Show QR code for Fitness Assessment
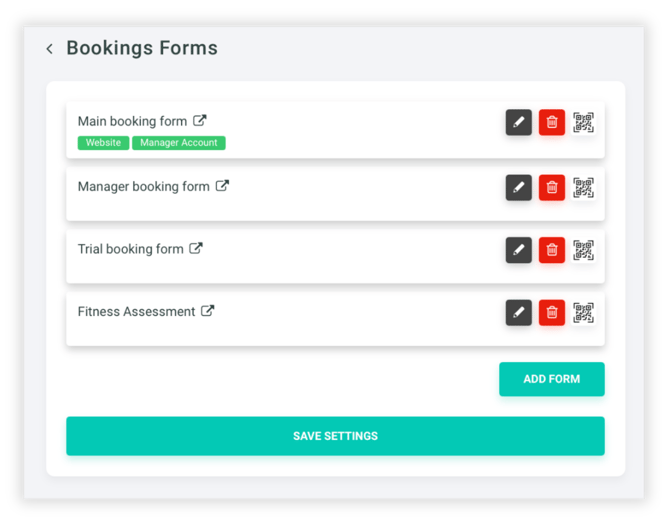The image size is (670, 522). (x=584, y=312)
